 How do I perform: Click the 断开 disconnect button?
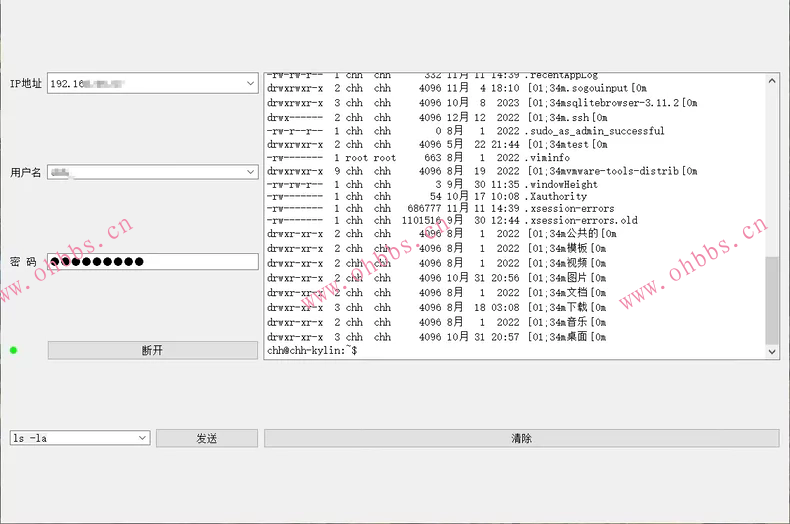[x=152, y=351]
